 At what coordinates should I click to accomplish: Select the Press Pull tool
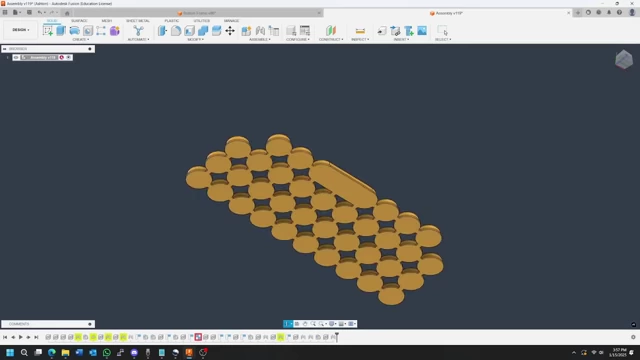pos(162,31)
